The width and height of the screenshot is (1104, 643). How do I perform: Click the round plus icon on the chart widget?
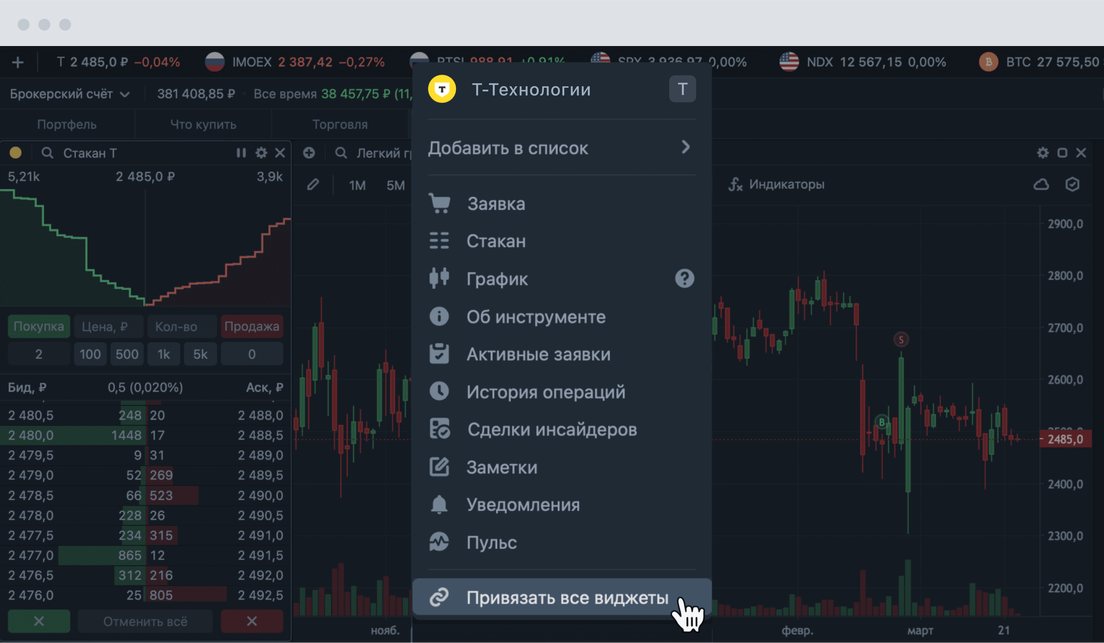pos(309,153)
